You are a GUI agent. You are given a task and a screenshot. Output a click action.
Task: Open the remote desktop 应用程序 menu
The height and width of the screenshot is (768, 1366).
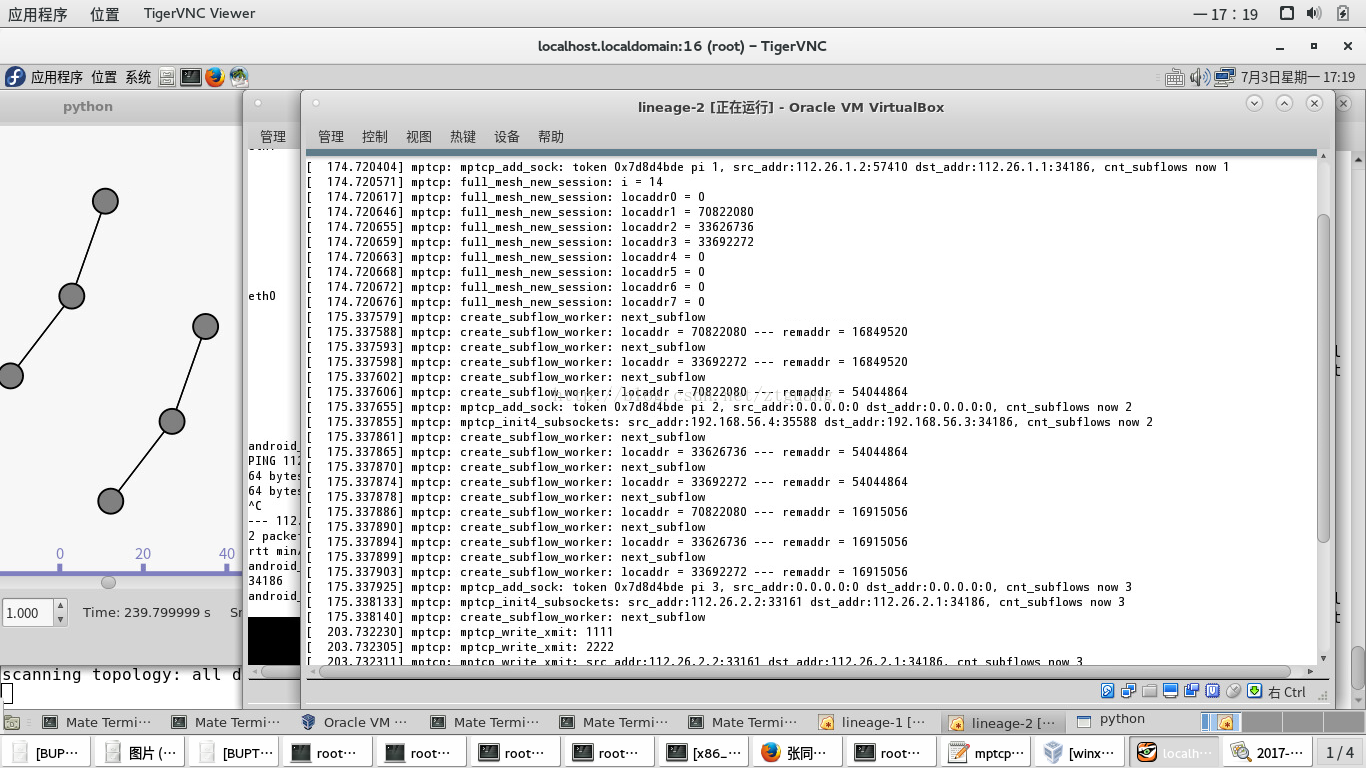(57, 77)
